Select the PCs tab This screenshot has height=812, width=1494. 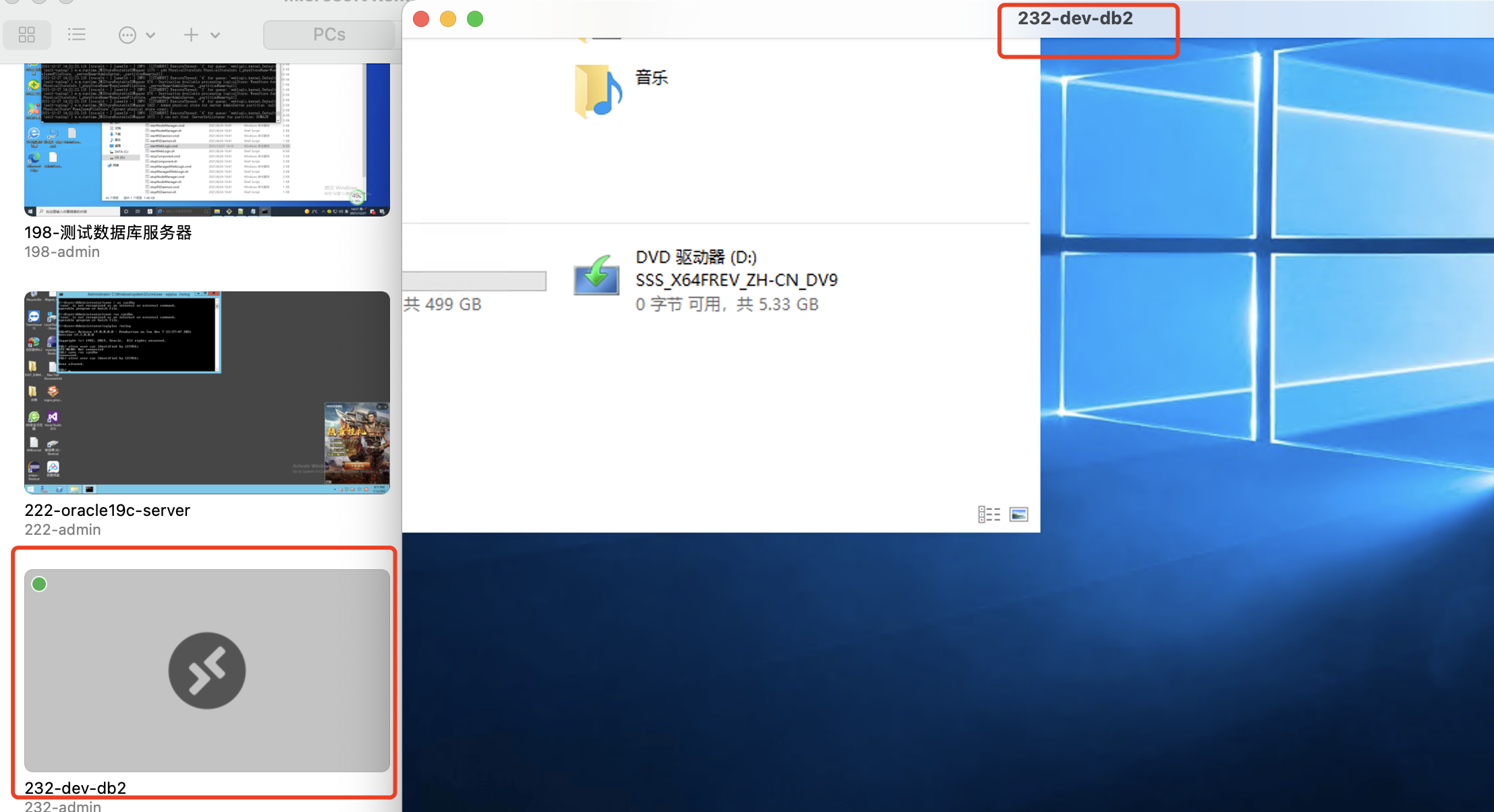coord(329,34)
